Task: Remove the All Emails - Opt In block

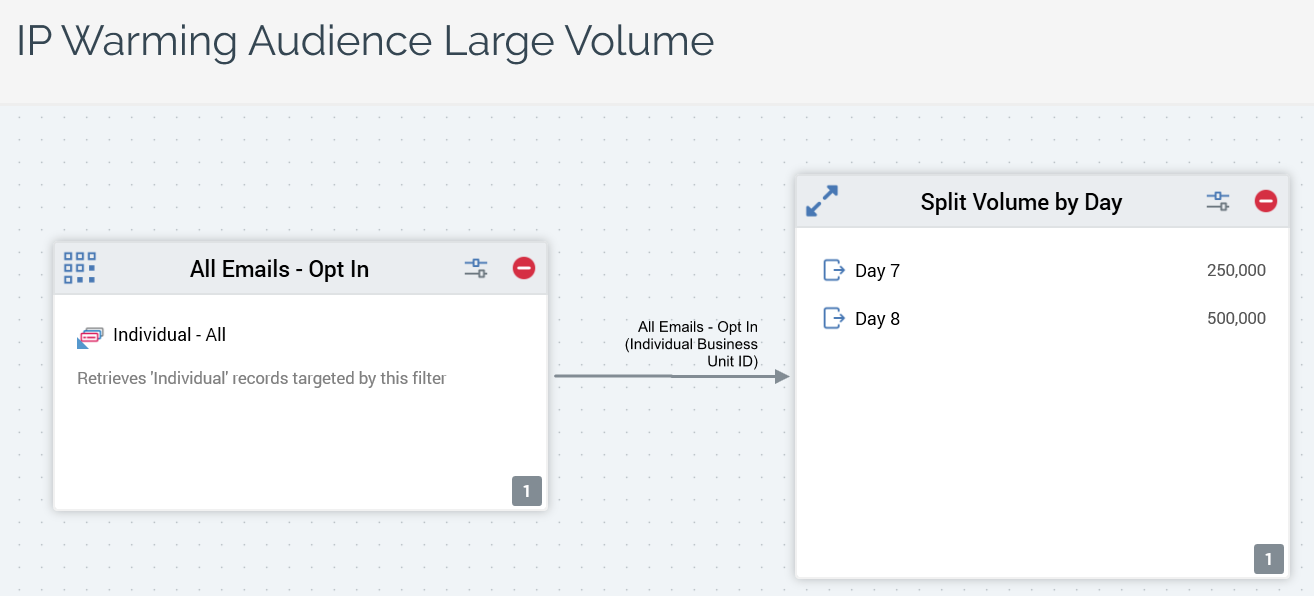Action: (x=524, y=268)
